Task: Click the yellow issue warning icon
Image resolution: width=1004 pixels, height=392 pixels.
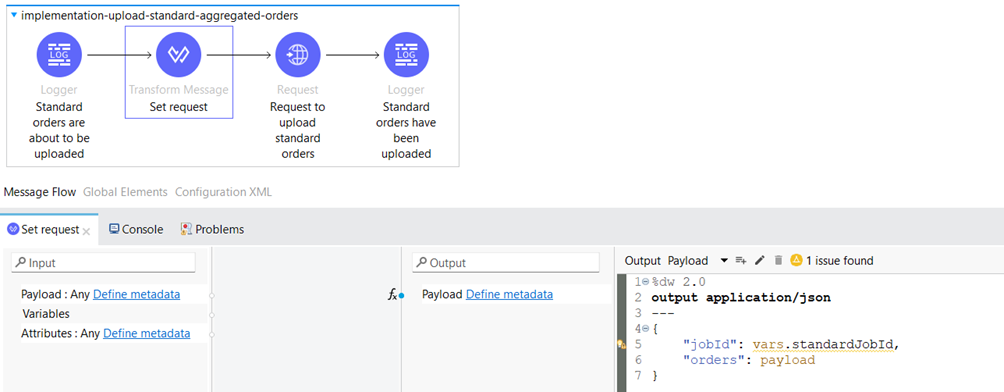Action: pyautogui.click(x=796, y=260)
